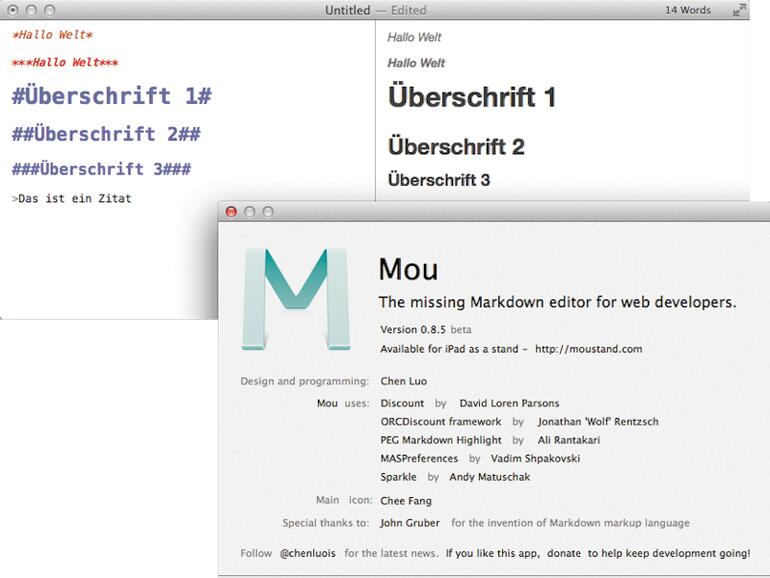770x578 pixels.
Task: Open Chen Luo link
Action: coord(403,381)
